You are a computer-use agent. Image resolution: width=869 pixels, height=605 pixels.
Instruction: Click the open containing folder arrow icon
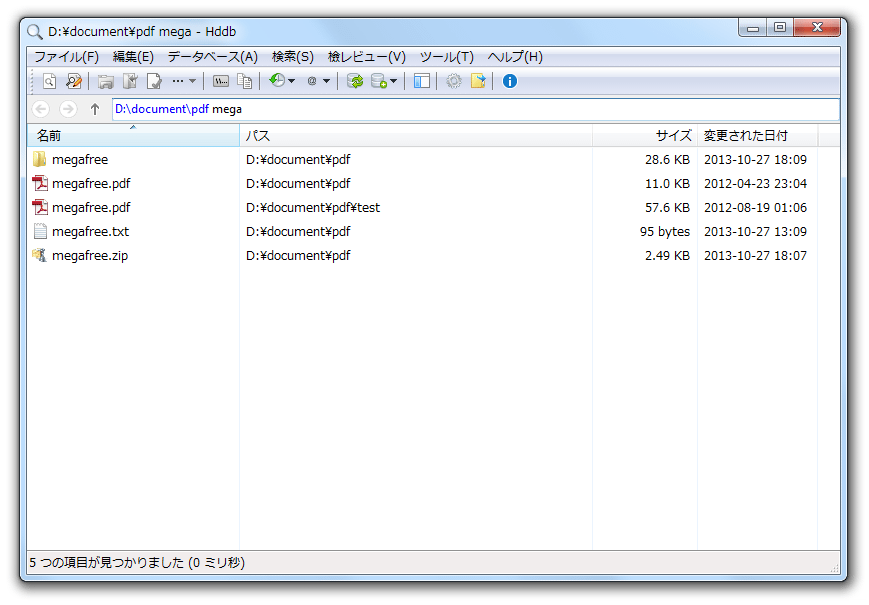point(130,81)
